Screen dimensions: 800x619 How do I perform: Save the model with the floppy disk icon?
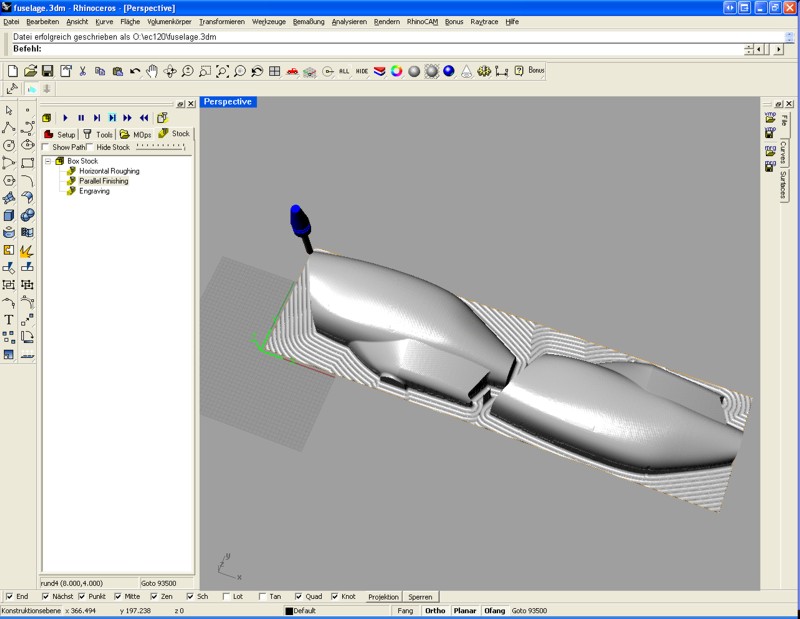tap(47, 71)
